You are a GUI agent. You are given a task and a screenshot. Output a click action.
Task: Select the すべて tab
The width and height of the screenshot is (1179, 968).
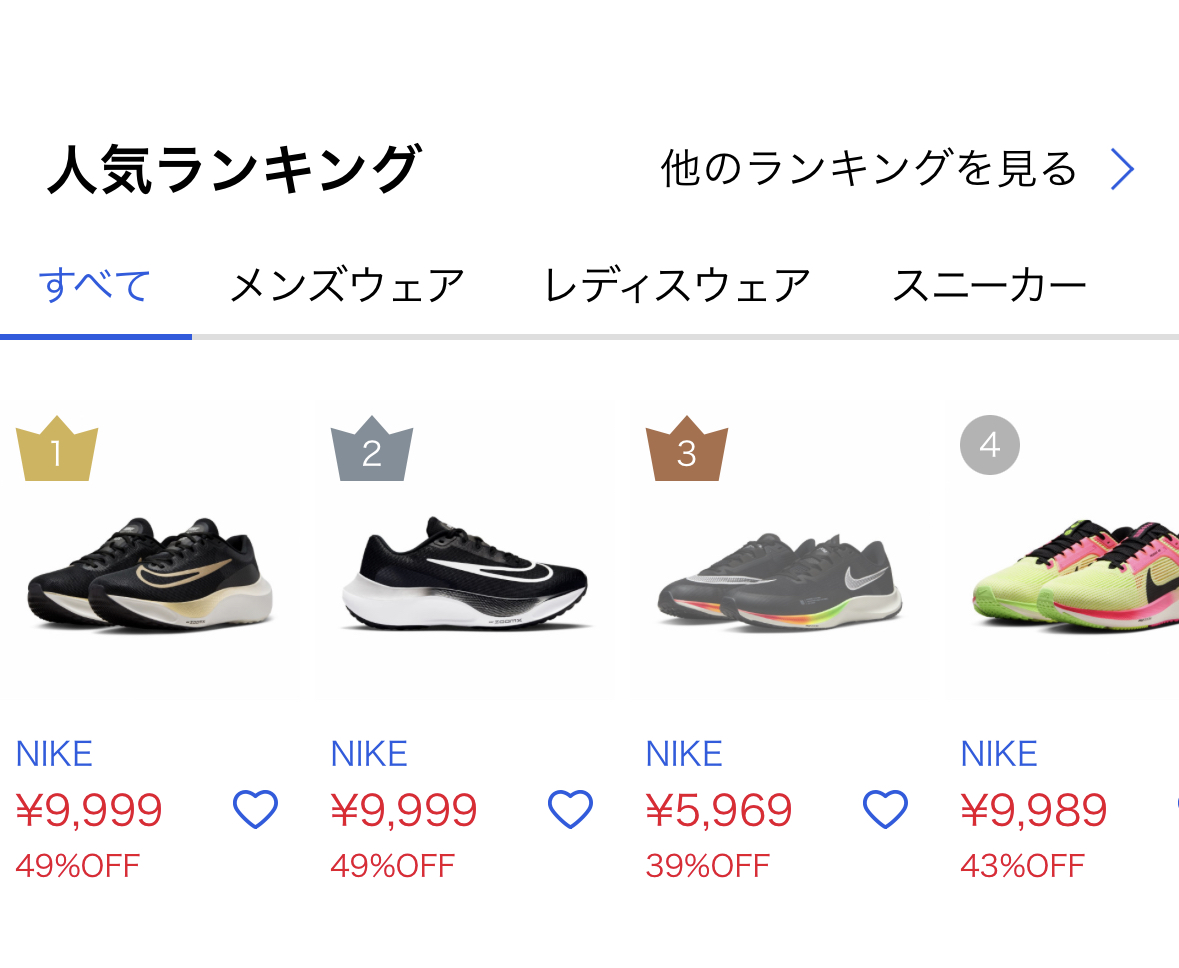[x=95, y=287]
